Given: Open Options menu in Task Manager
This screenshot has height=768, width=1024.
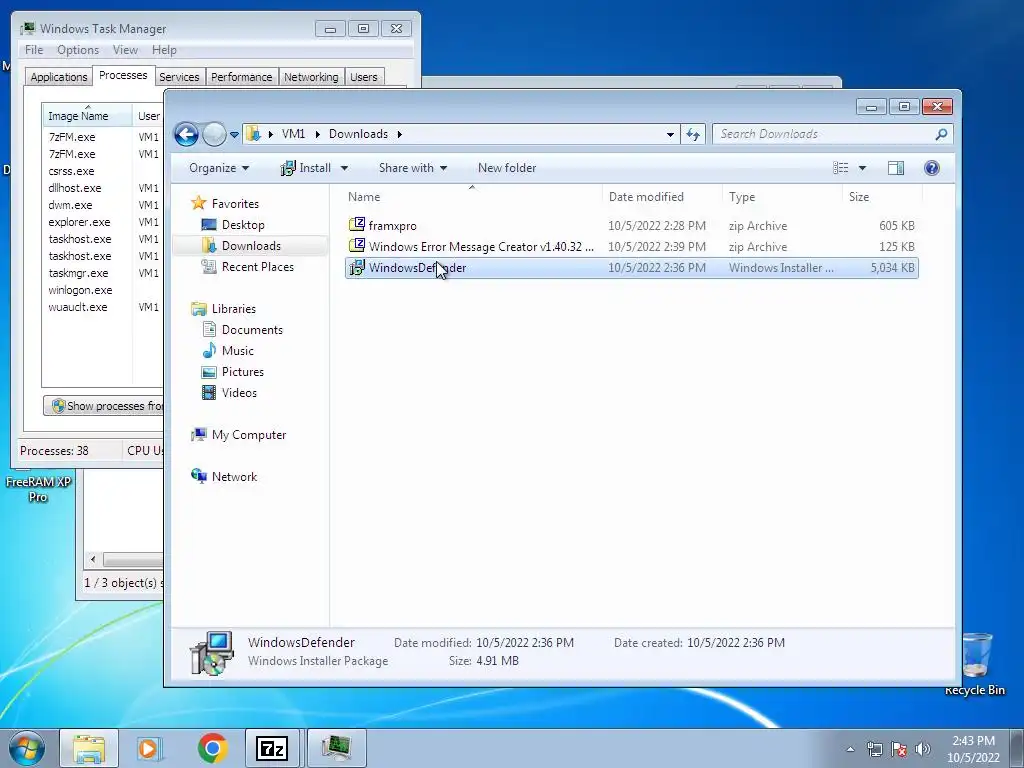Looking at the screenshot, I should tap(78, 50).
